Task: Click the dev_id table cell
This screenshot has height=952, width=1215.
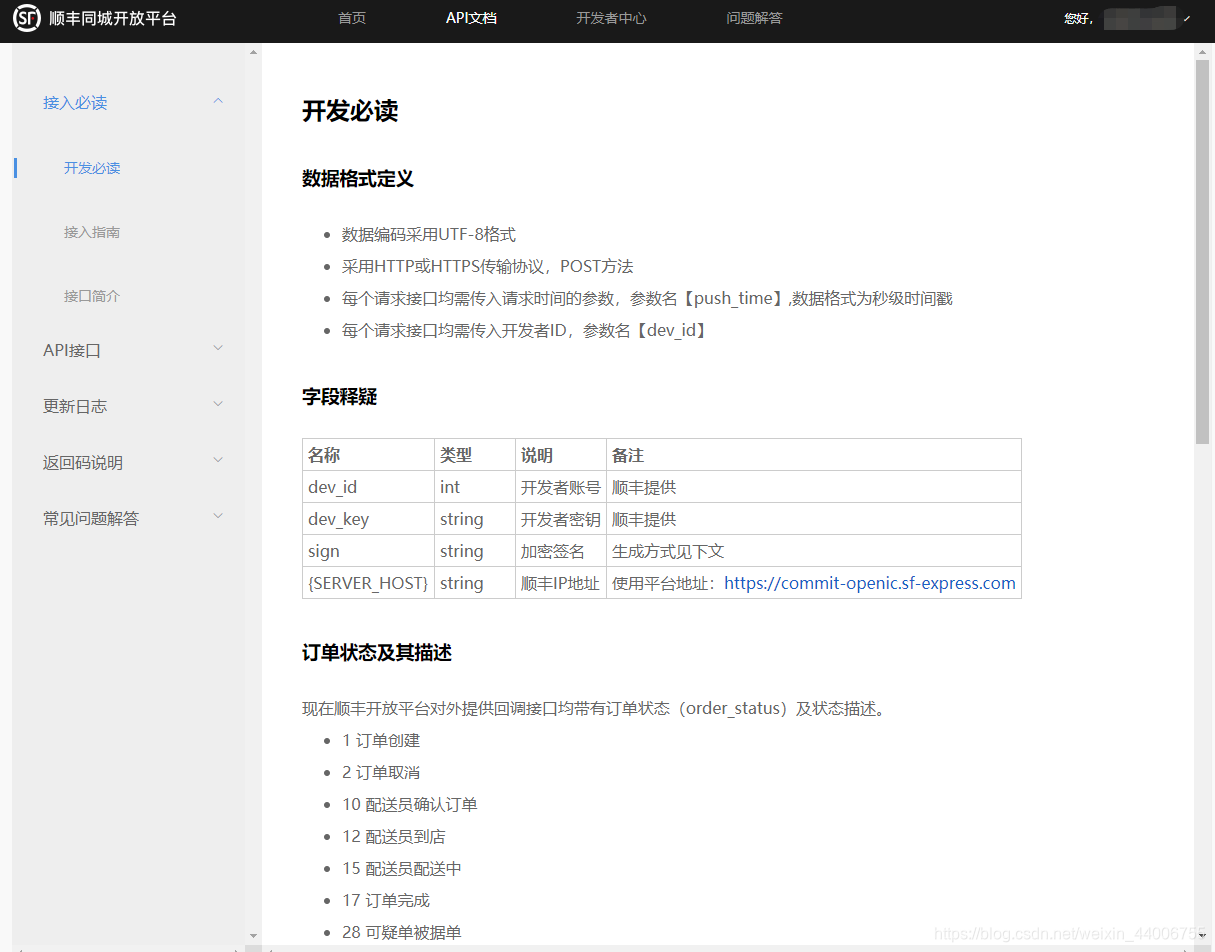Action: pos(368,487)
